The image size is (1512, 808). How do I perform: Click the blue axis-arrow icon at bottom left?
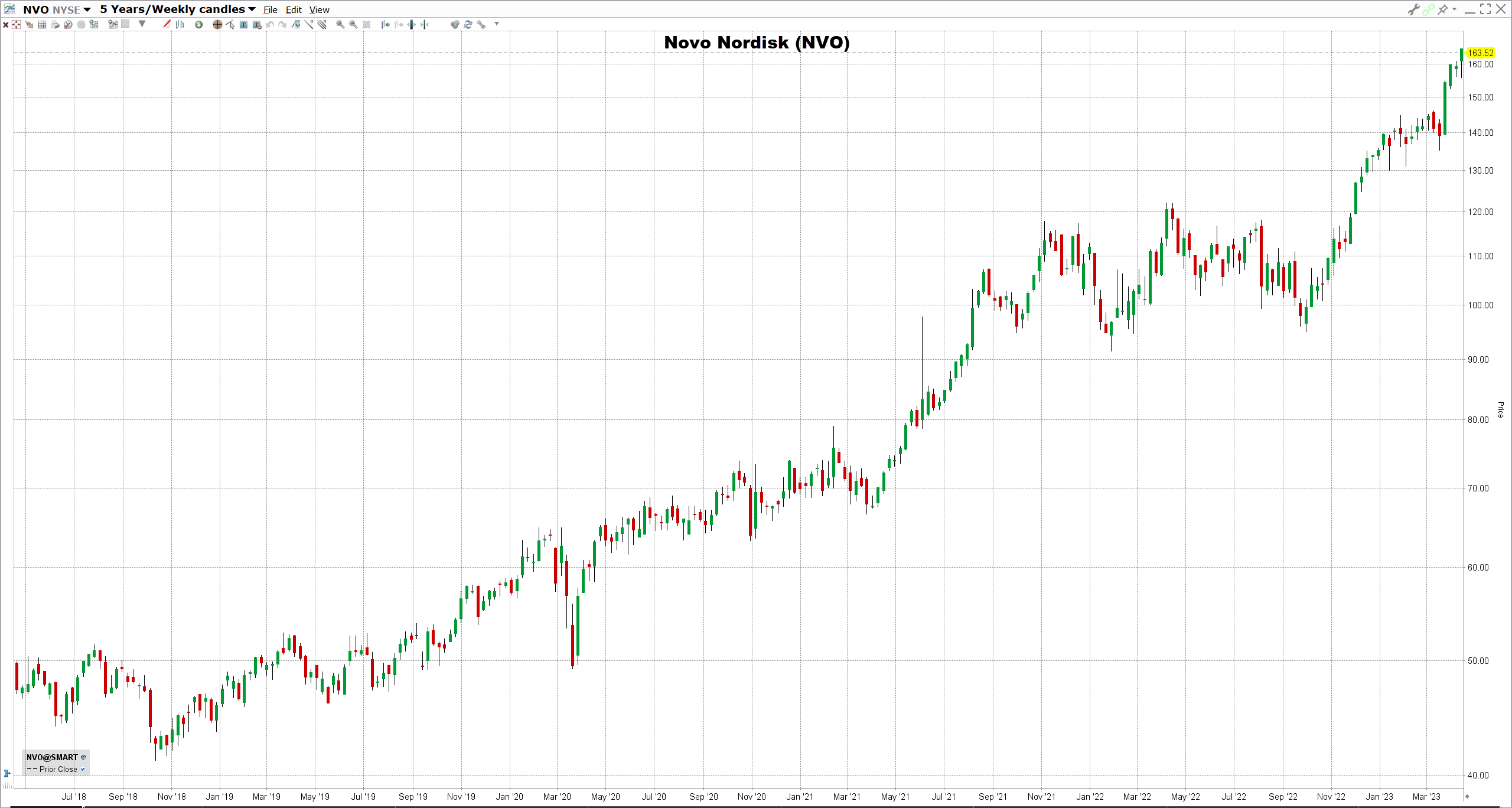[x=7, y=773]
